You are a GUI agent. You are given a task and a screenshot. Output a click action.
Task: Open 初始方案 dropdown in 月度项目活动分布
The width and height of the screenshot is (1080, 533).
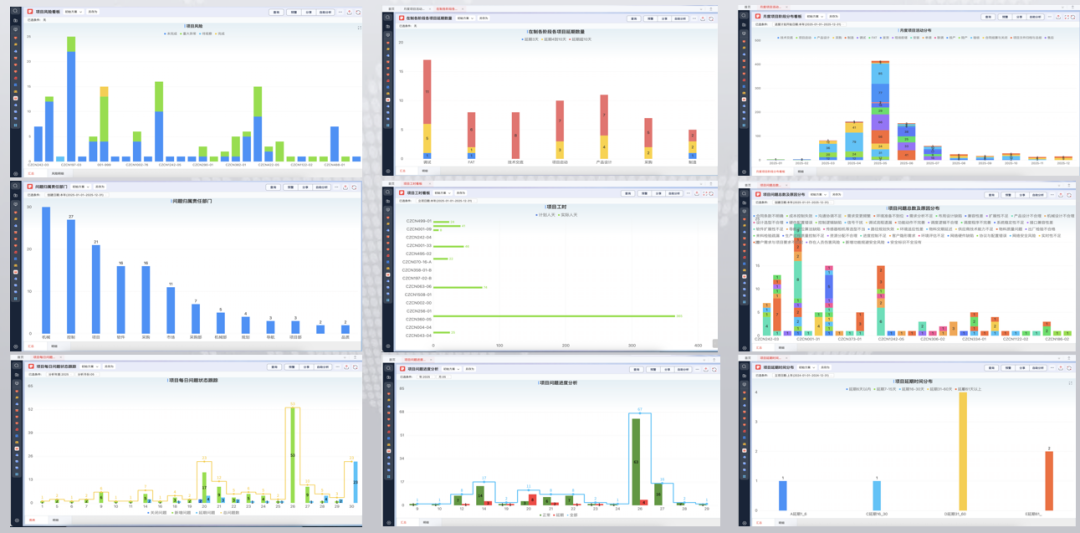pyautogui.click(x=813, y=16)
